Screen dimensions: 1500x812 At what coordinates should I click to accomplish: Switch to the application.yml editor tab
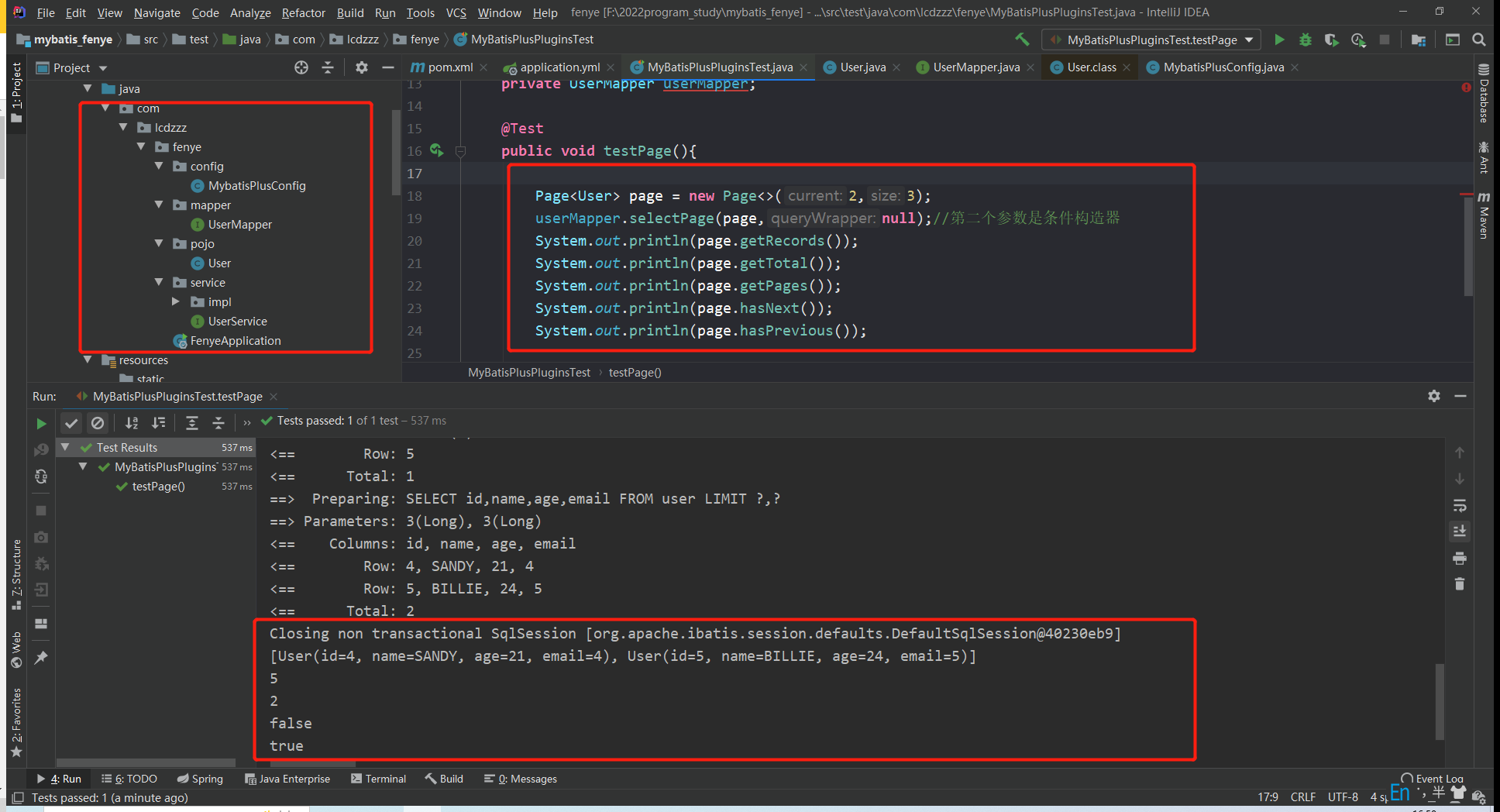pyautogui.click(x=559, y=67)
